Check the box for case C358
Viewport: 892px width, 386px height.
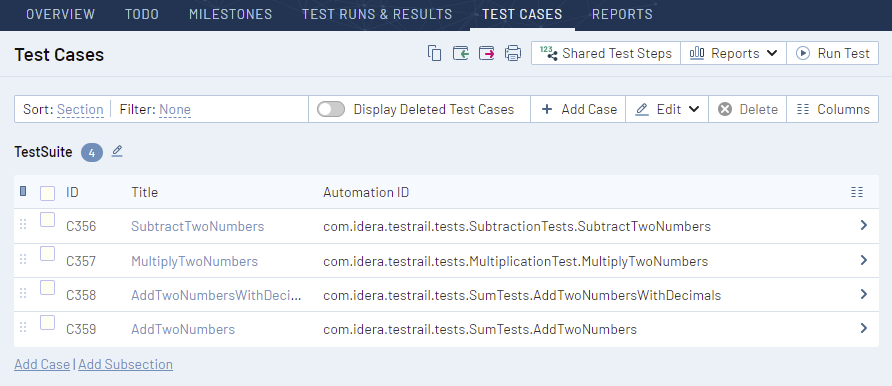coord(47,288)
